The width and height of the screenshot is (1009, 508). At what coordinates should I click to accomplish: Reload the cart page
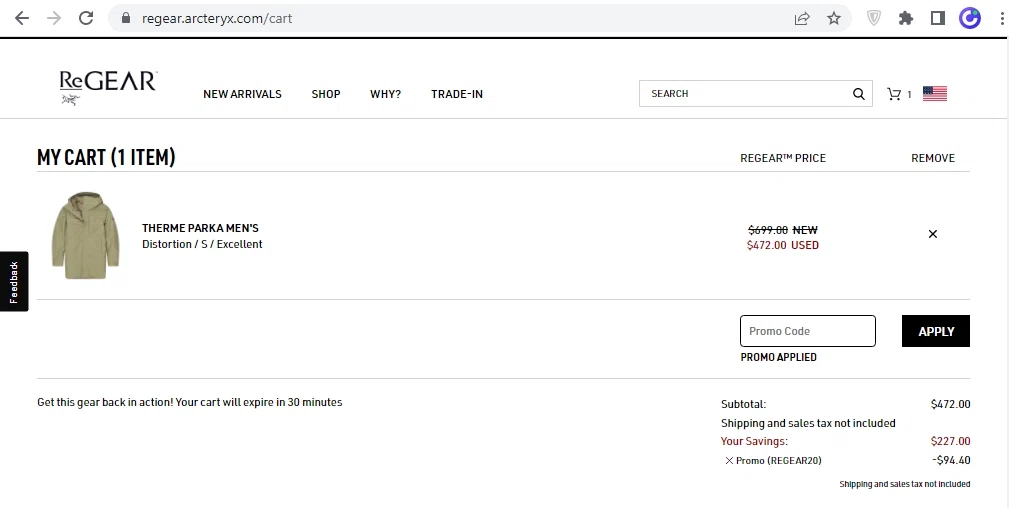pos(86,18)
